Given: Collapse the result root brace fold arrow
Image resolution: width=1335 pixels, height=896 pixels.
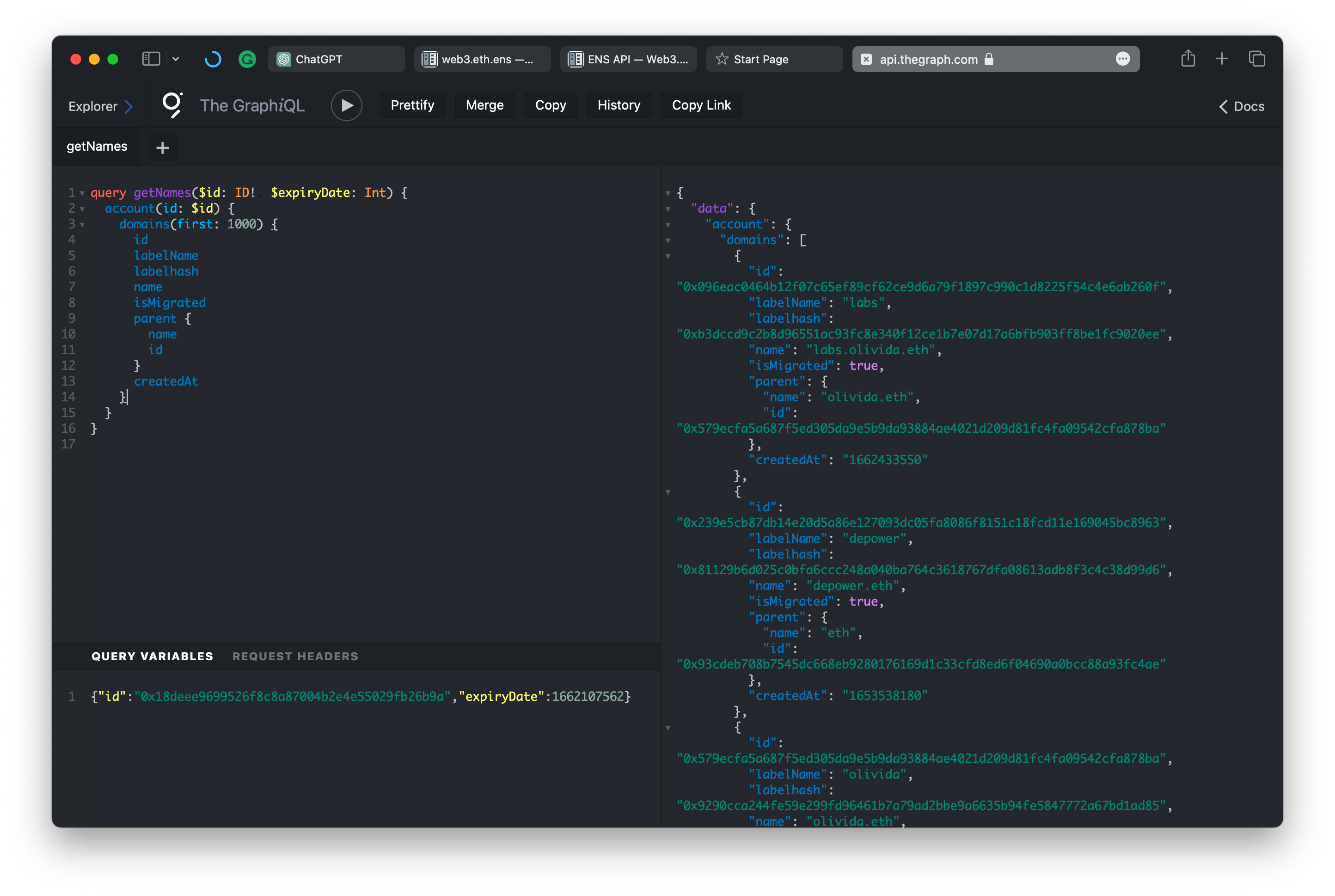Looking at the screenshot, I should click(x=667, y=193).
